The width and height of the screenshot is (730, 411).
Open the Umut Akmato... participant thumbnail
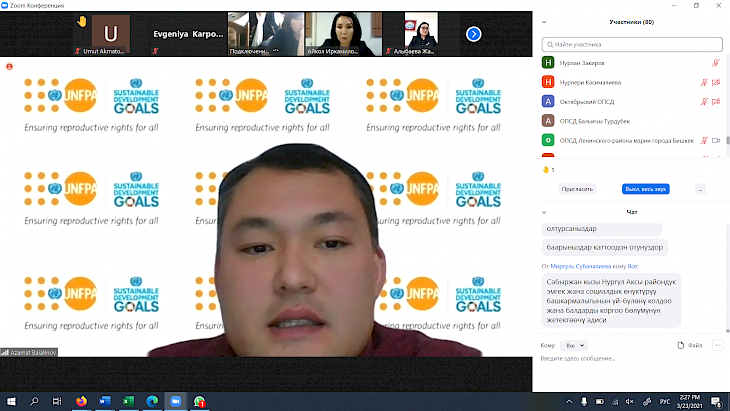(110, 34)
